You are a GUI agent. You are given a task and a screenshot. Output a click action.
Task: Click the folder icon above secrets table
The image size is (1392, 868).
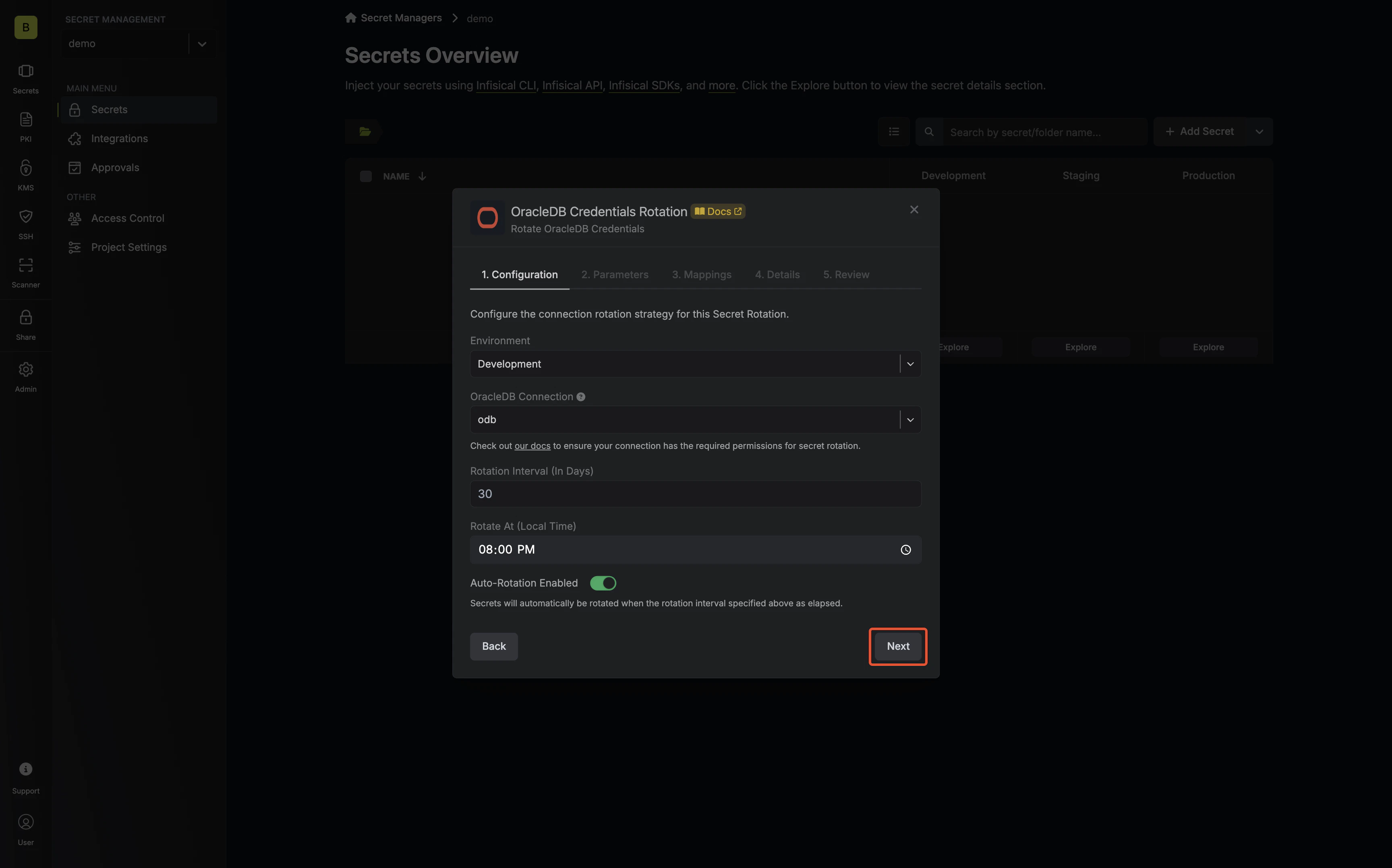pos(365,132)
